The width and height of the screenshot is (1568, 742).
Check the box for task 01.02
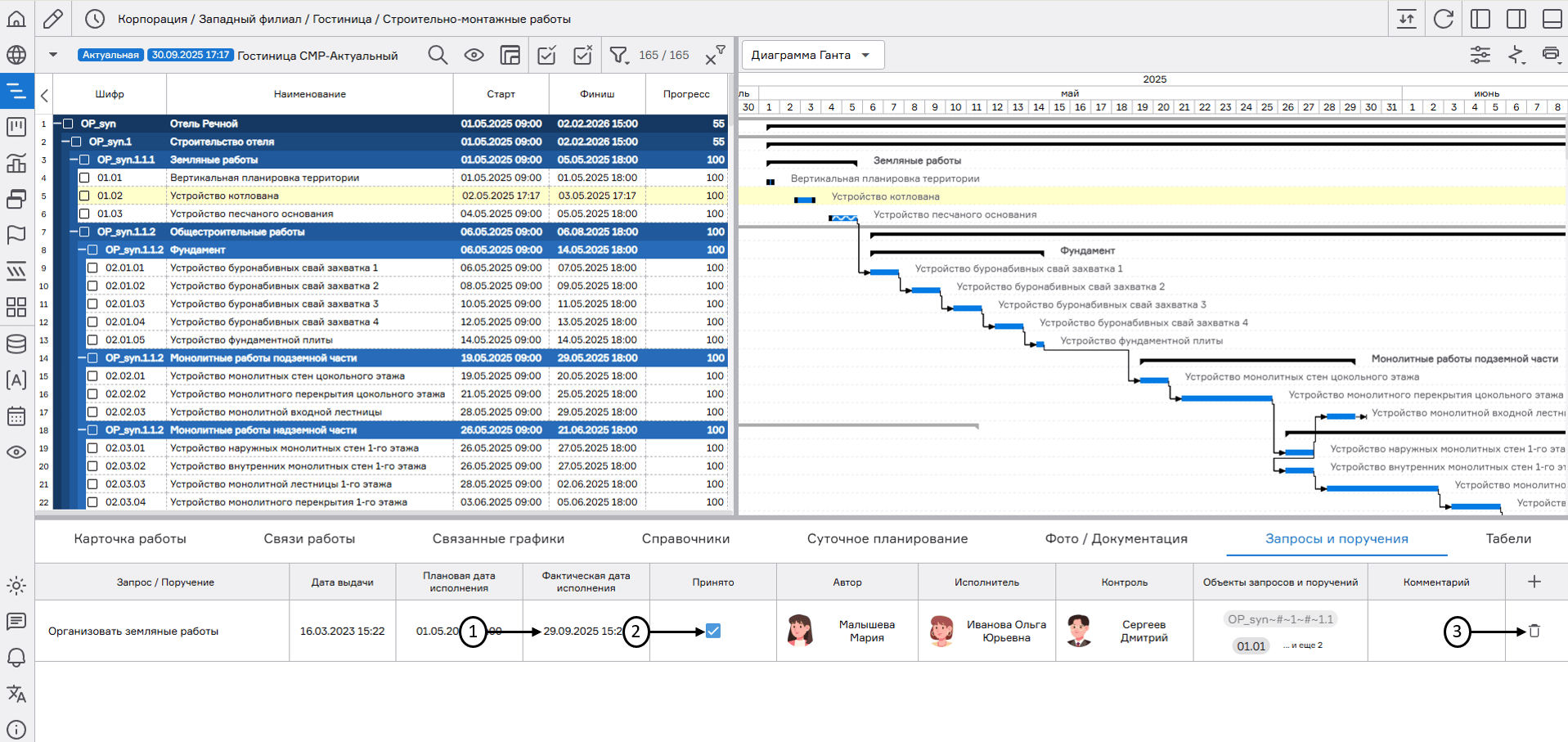point(84,196)
